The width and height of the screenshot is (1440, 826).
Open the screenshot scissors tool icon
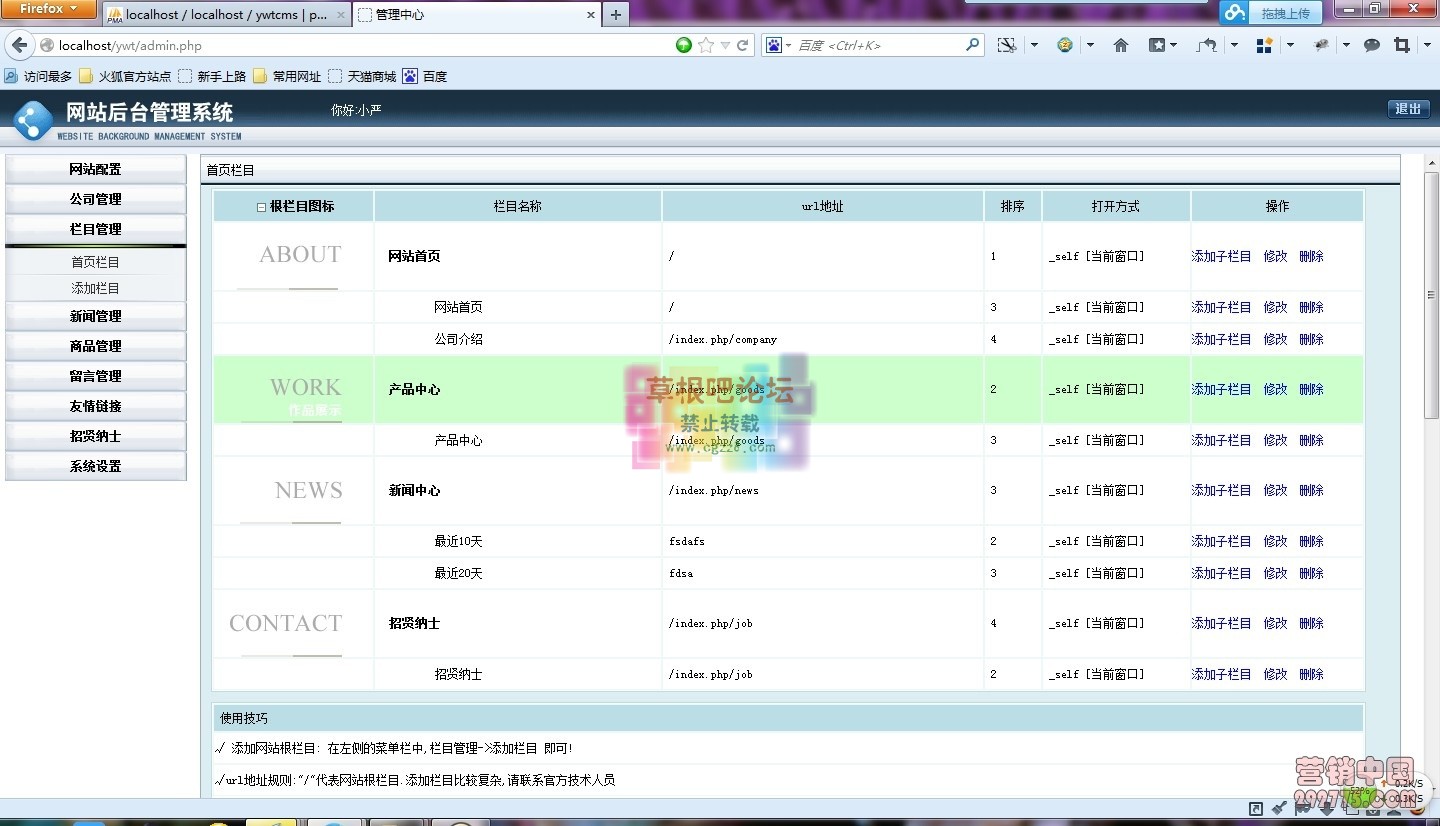click(x=1007, y=44)
